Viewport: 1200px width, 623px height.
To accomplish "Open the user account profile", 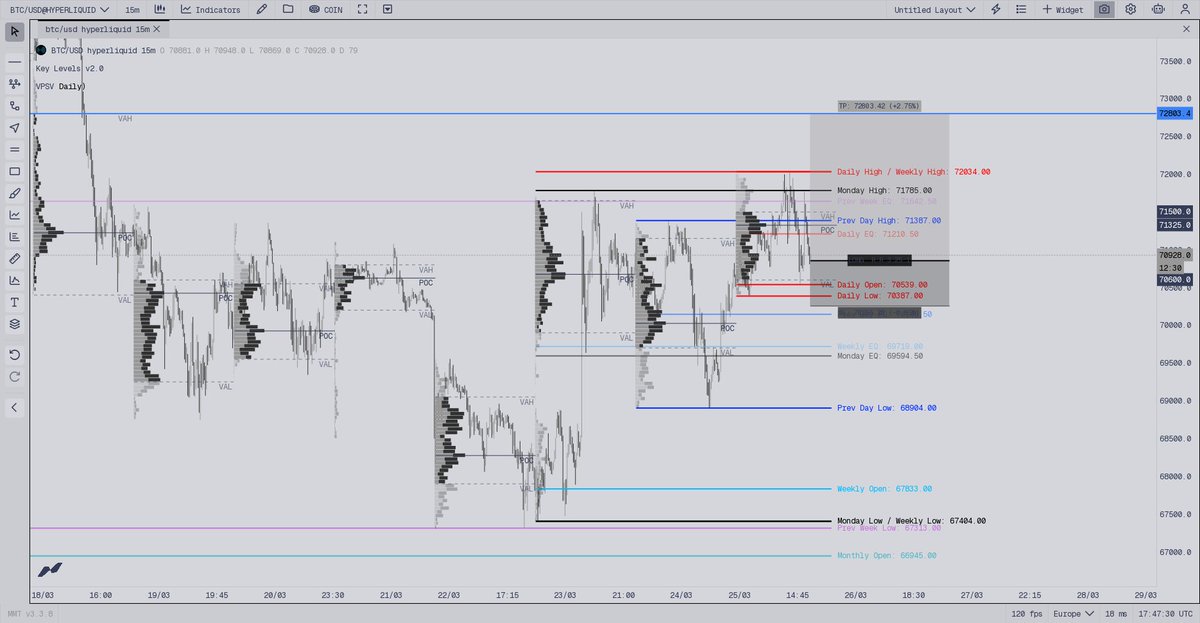I will point(1183,9).
